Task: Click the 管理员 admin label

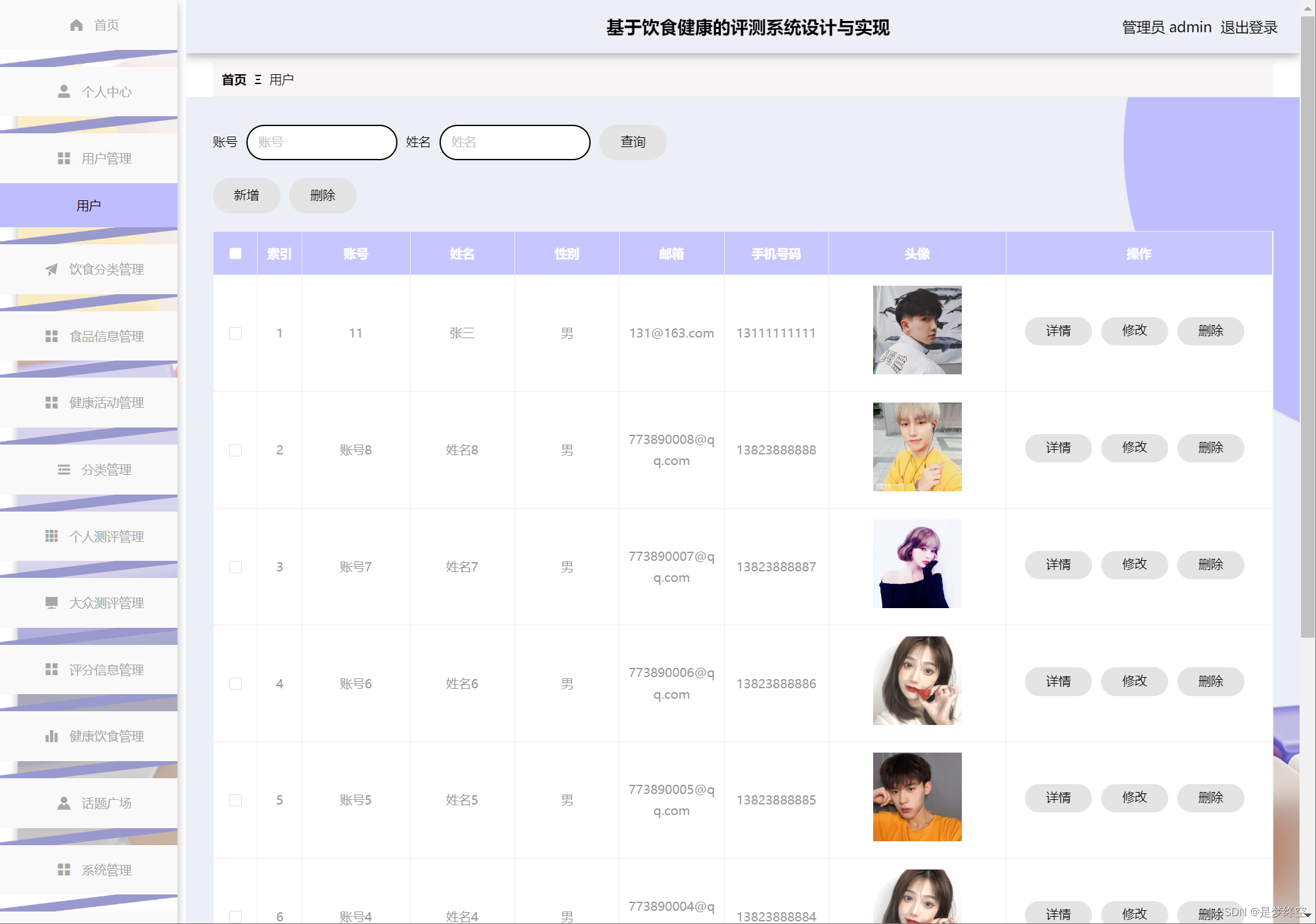Action: click(1166, 28)
